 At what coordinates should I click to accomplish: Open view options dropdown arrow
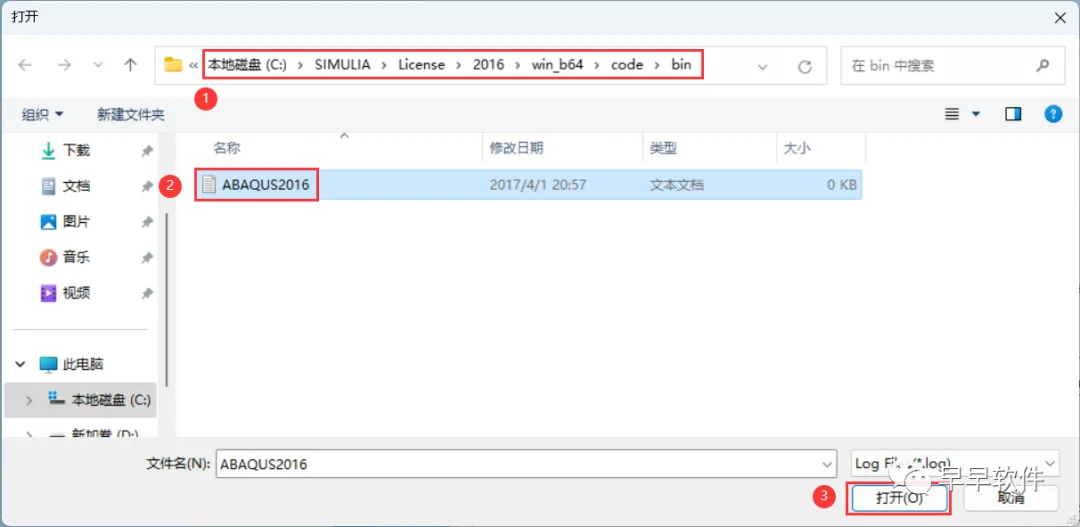(x=976, y=114)
